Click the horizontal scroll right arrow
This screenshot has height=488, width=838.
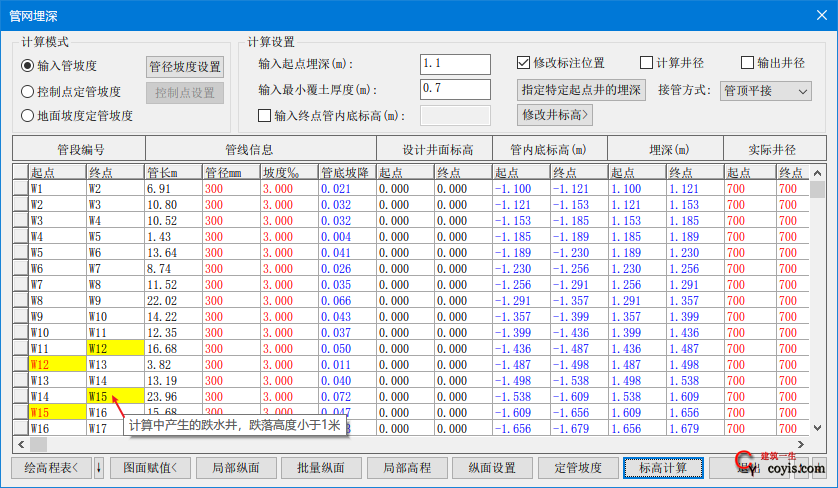[x=801, y=444]
